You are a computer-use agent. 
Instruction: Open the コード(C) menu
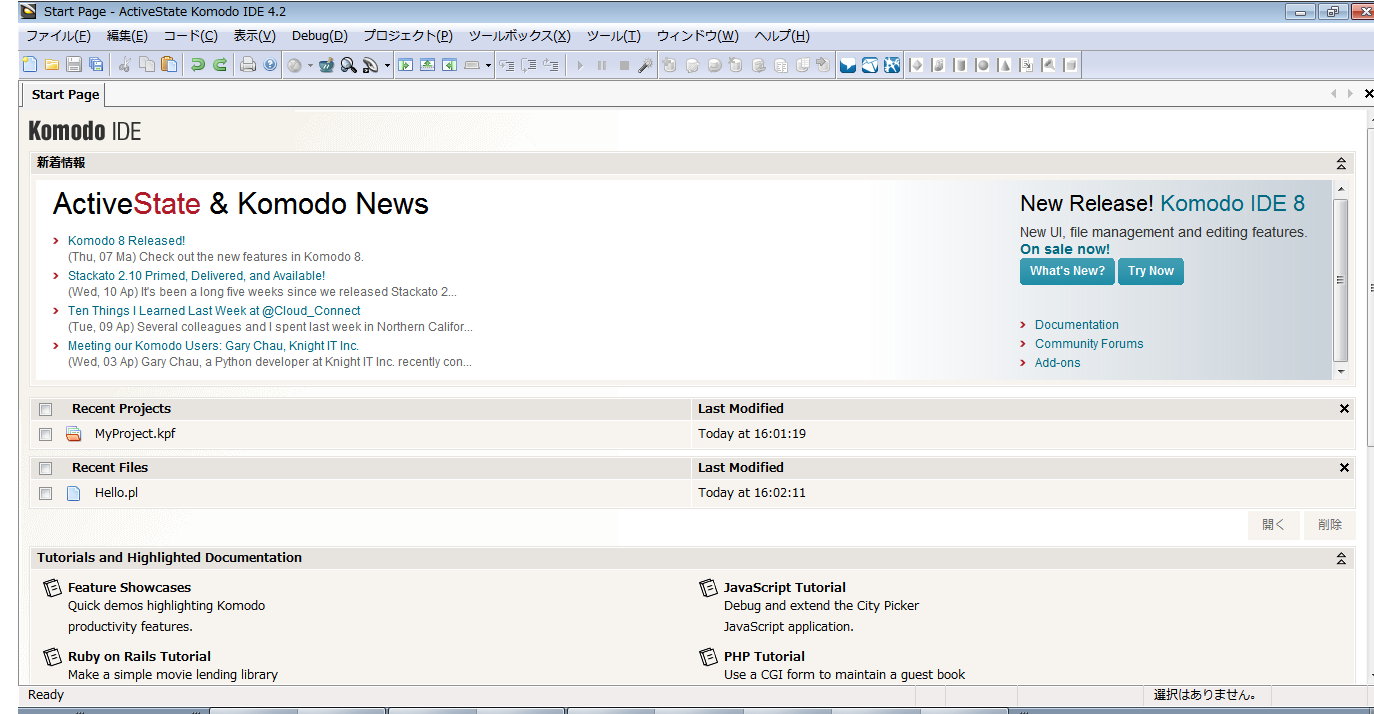click(190, 36)
